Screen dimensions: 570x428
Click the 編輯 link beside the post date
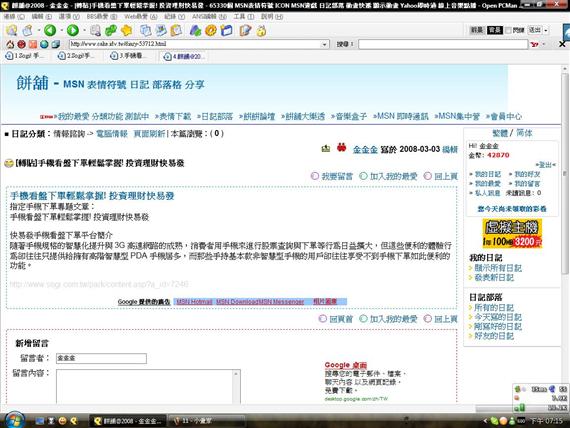pyautogui.click(x=450, y=149)
